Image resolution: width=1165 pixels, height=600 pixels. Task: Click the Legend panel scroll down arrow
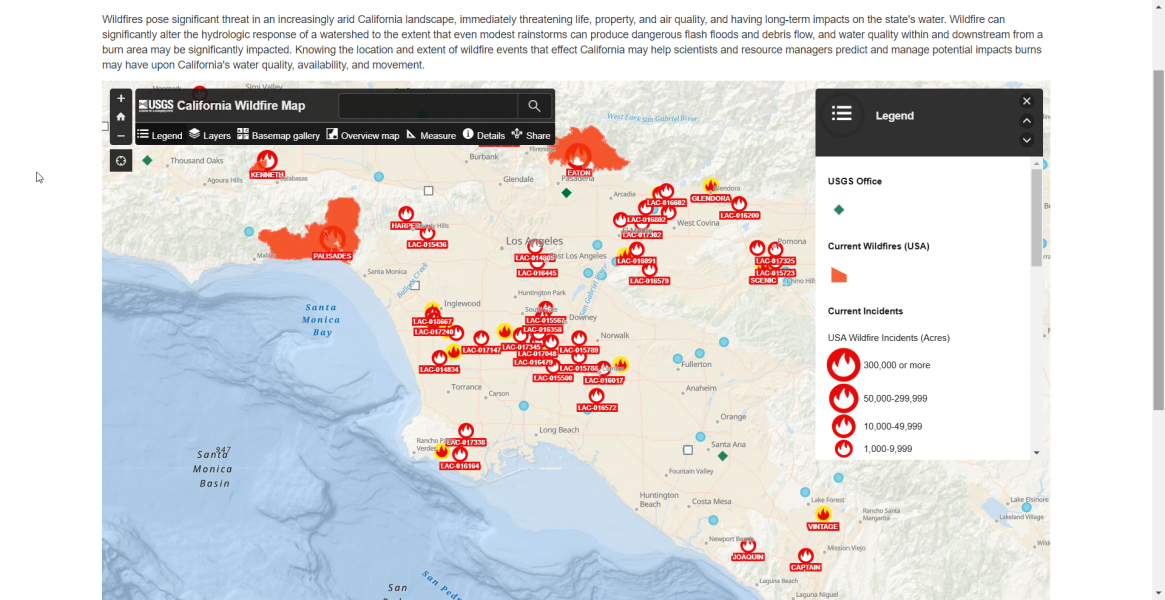1036,453
